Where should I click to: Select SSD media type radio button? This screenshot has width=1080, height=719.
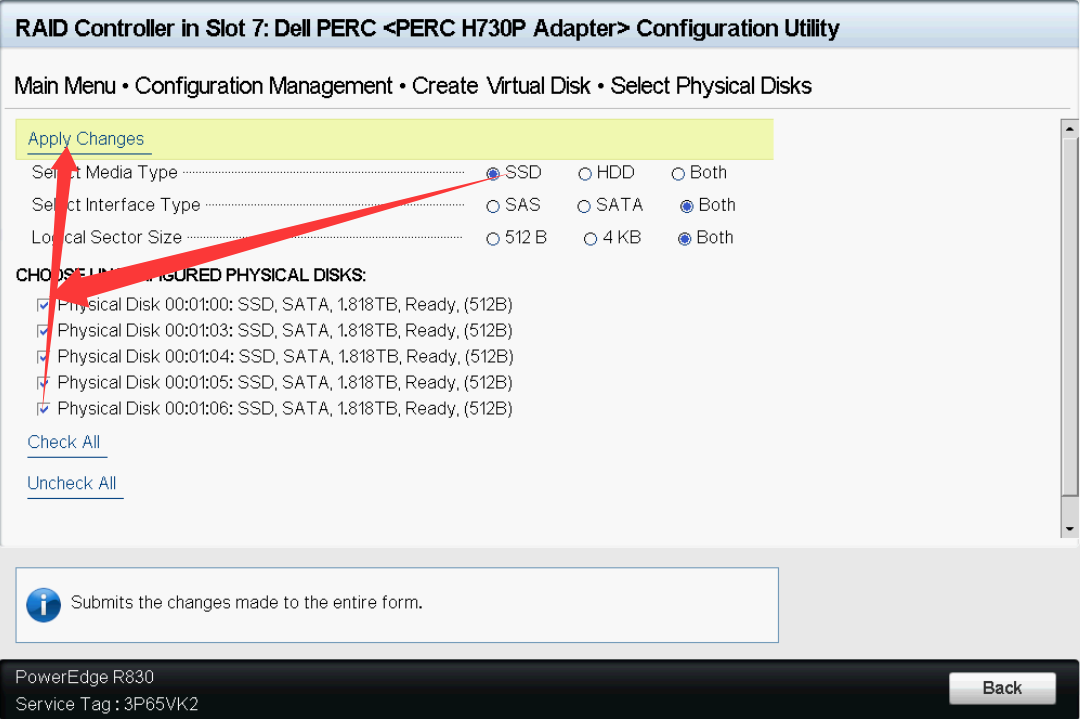tap(493, 174)
